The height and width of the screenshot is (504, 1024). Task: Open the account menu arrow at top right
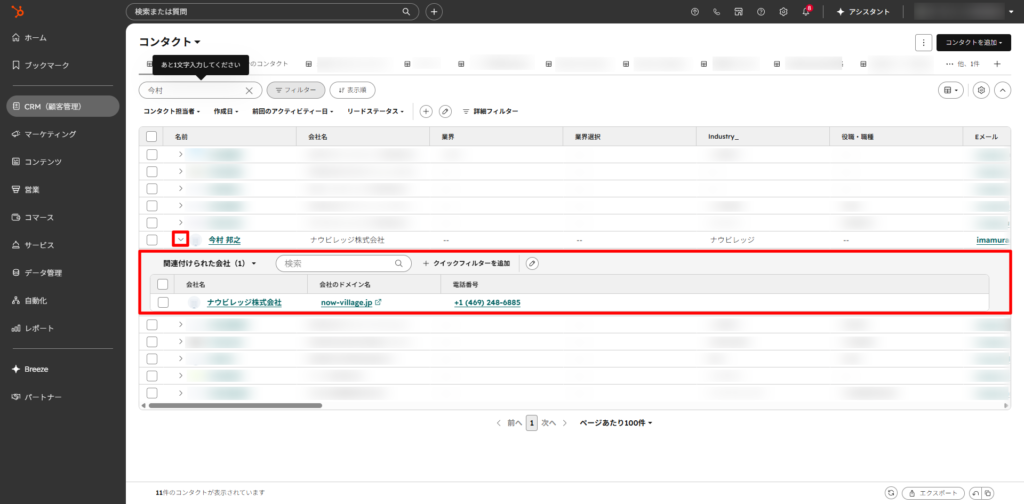pyautogui.click(x=1010, y=12)
